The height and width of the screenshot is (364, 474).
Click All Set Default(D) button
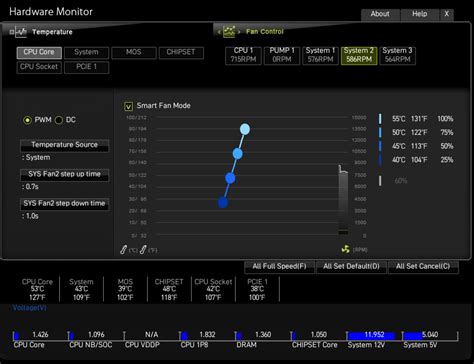pyautogui.click(x=351, y=267)
